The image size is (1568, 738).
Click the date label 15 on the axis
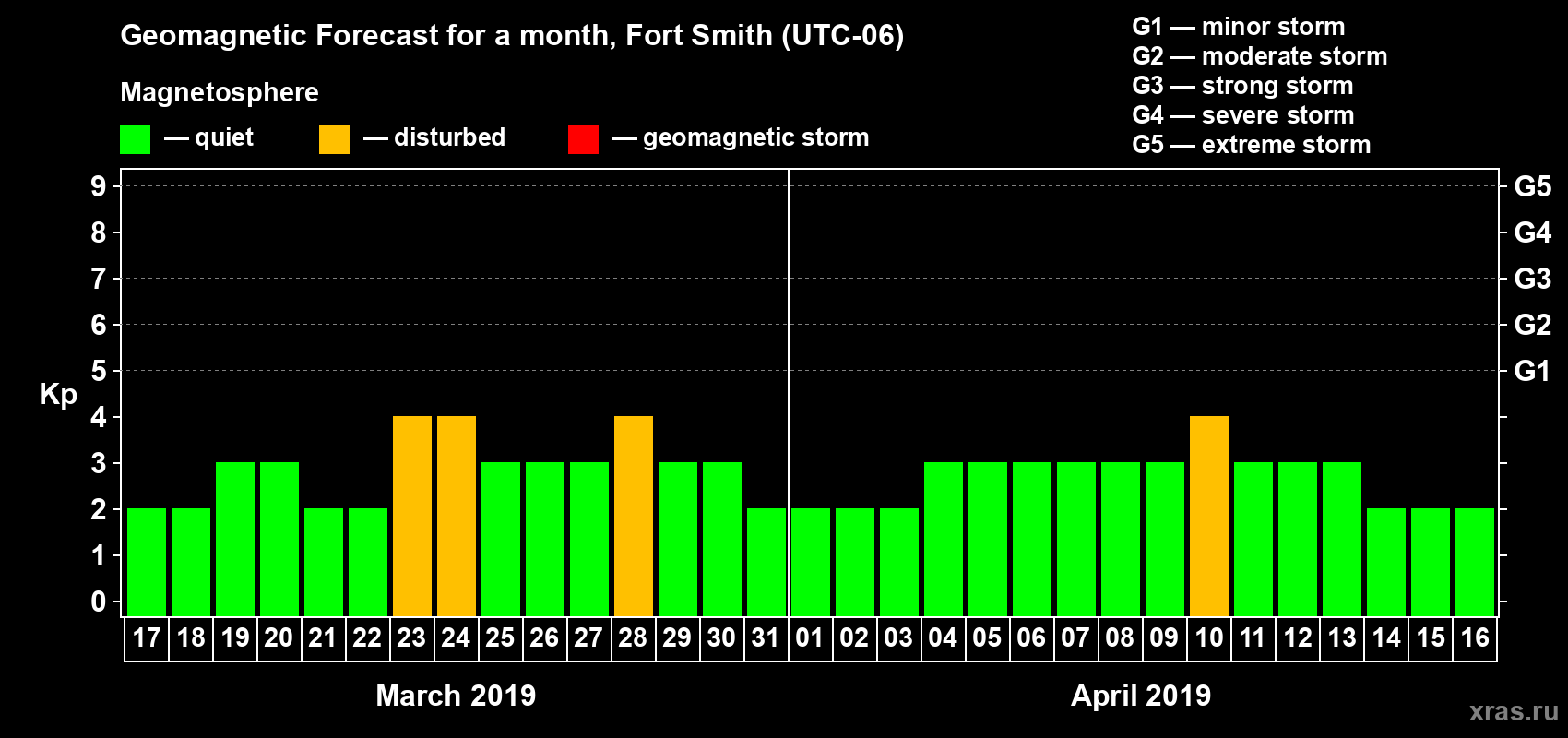point(1431,637)
